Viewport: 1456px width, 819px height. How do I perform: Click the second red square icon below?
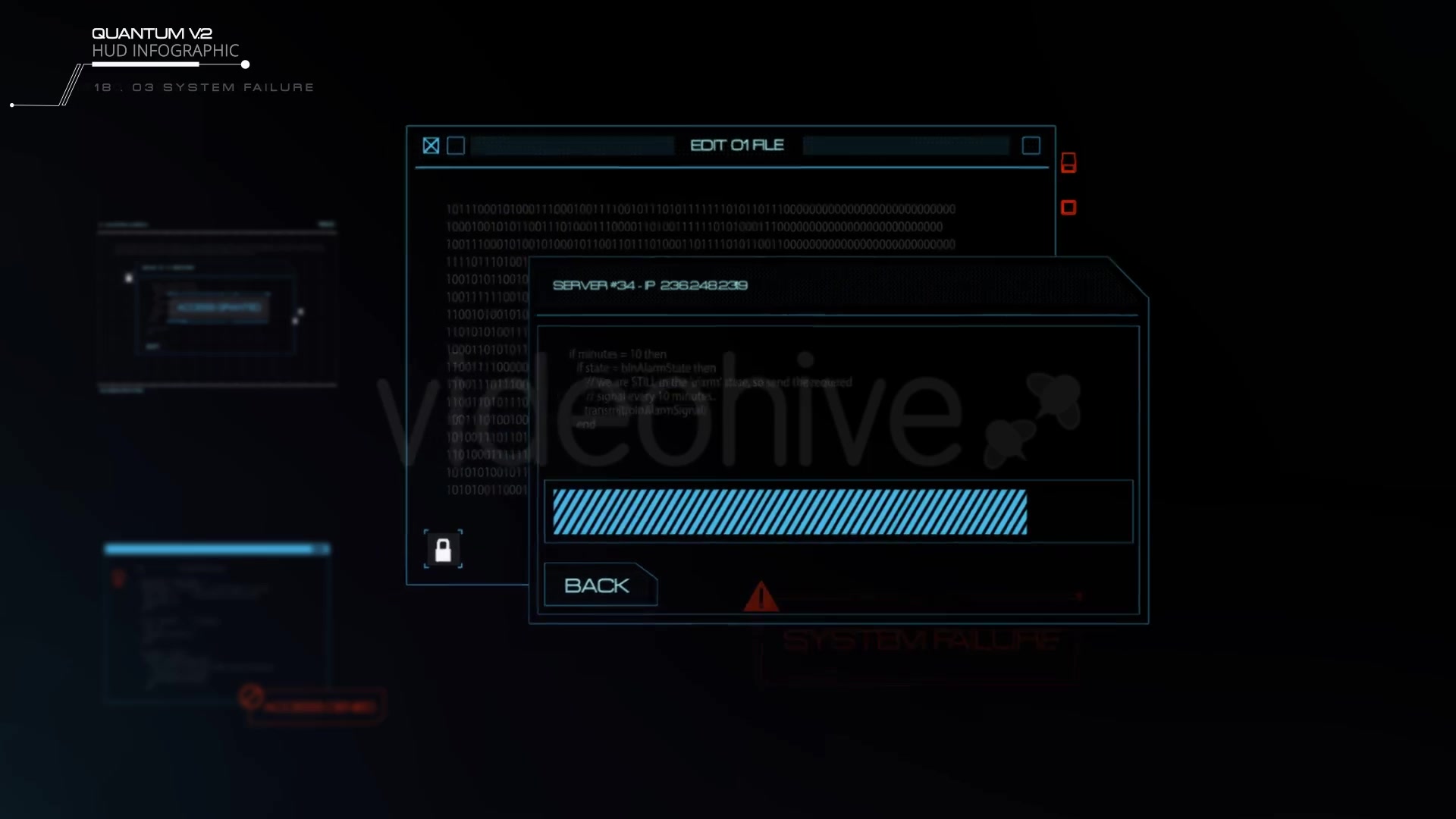tap(1068, 207)
